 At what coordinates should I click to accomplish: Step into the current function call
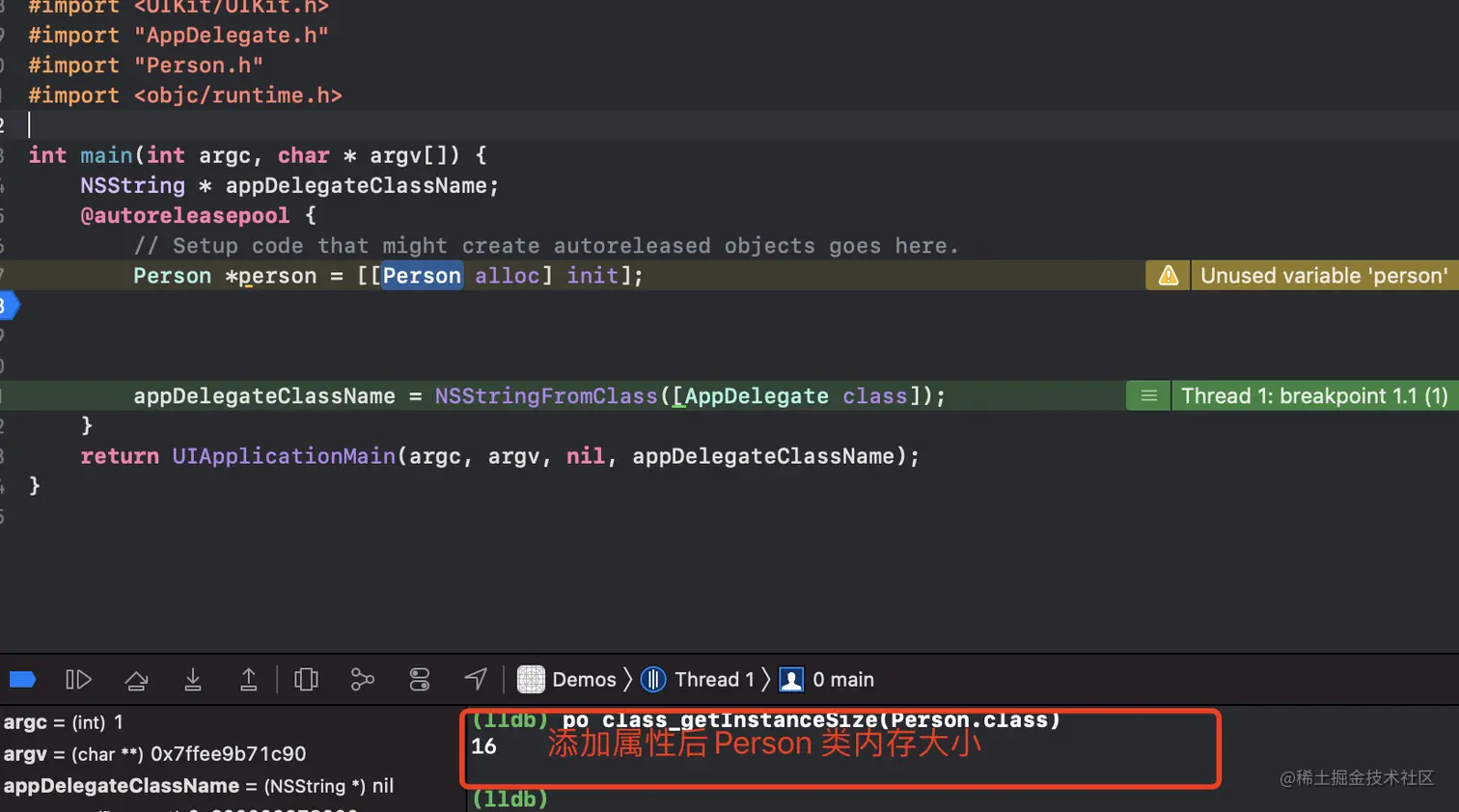point(193,680)
